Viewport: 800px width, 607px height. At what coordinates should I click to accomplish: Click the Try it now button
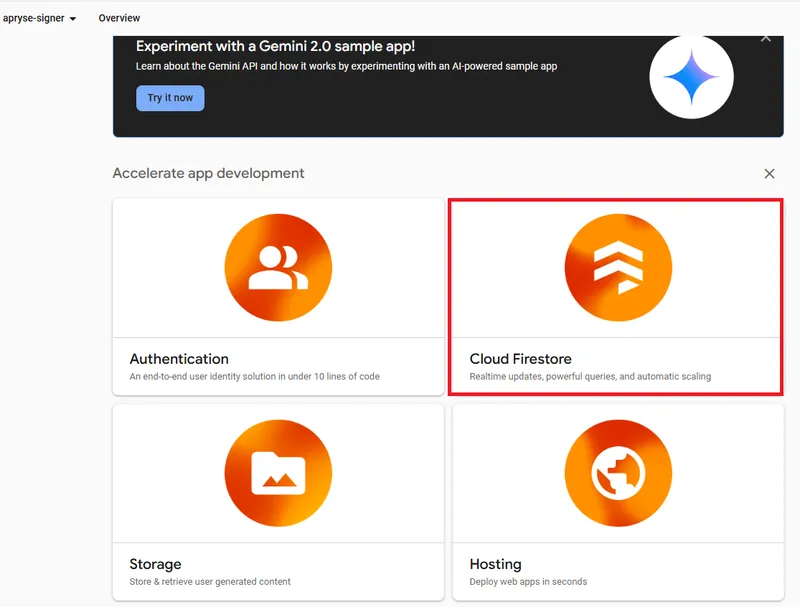[170, 98]
